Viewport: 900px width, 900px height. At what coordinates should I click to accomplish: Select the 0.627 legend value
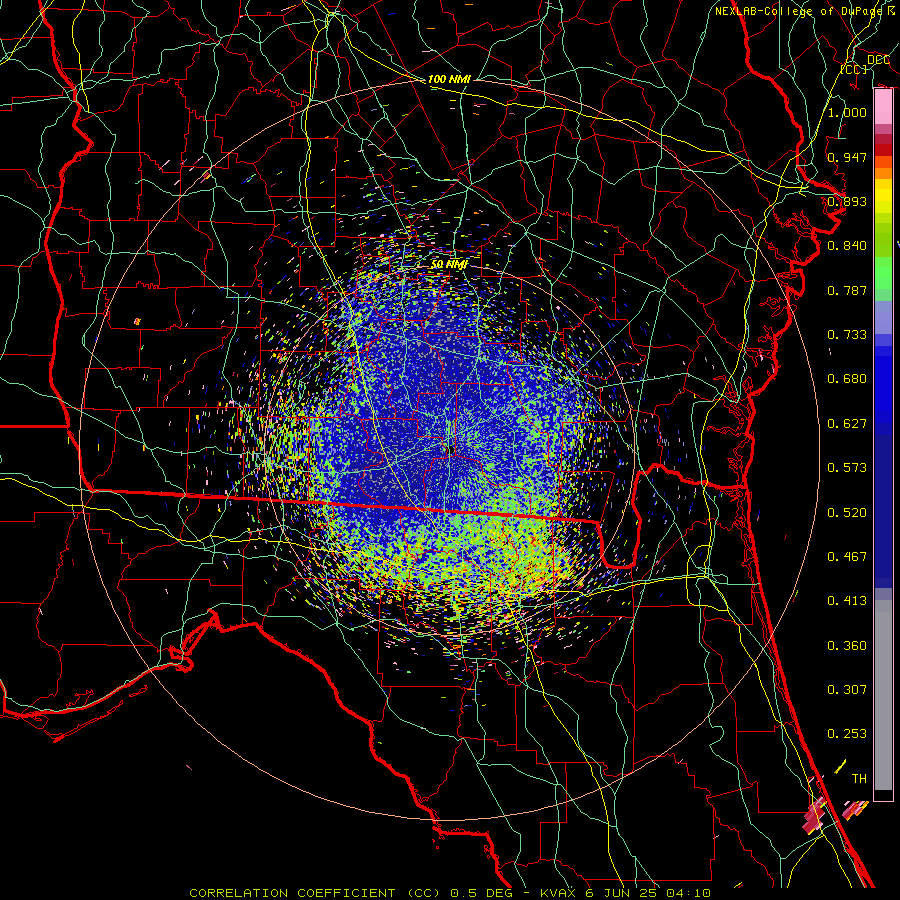(847, 423)
